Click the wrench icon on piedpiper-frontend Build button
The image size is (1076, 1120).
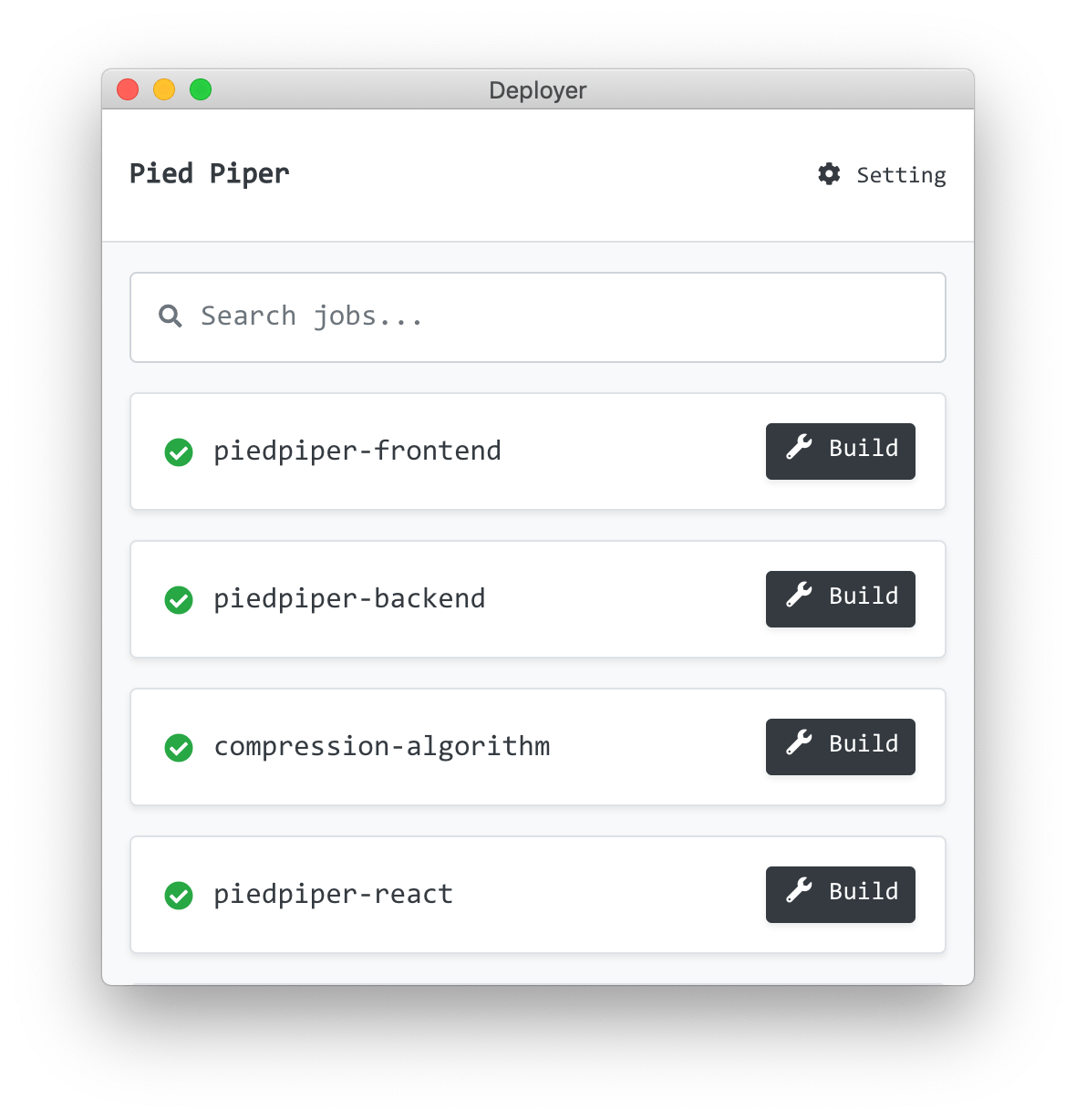coord(798,449)
